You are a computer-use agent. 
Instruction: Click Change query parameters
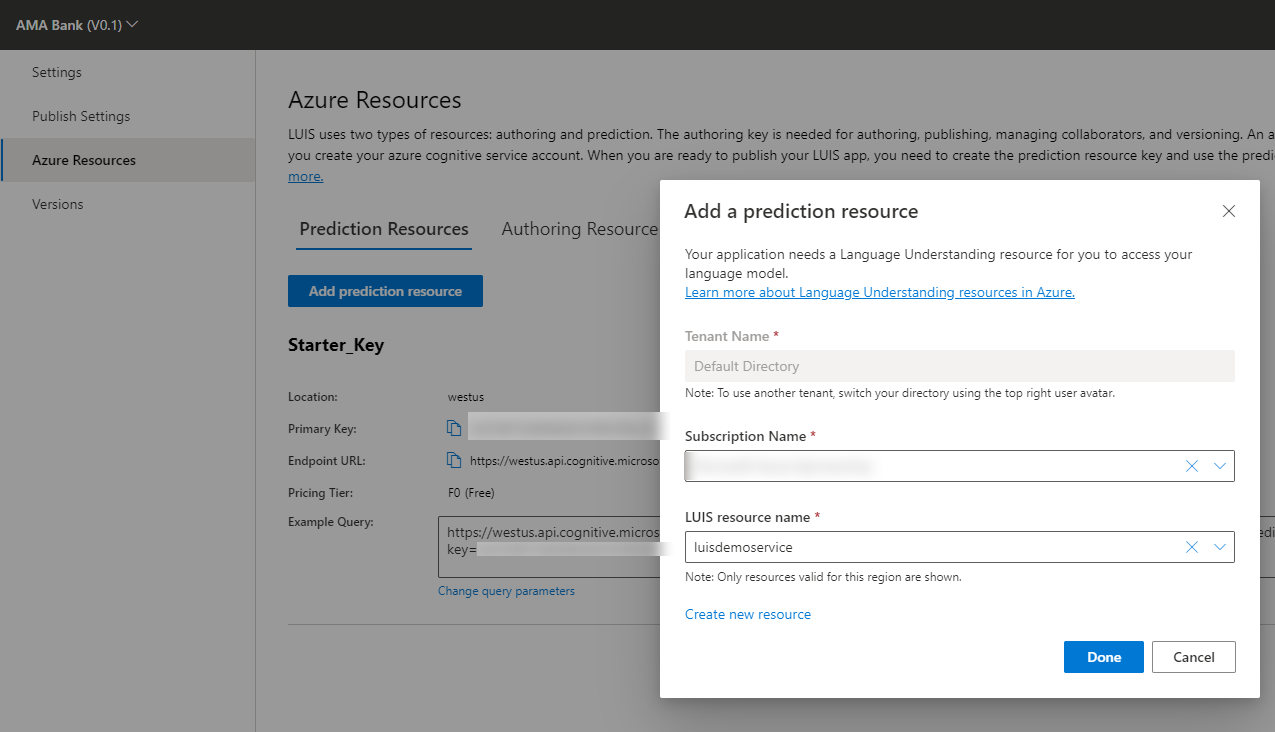[x=508, y=590]
